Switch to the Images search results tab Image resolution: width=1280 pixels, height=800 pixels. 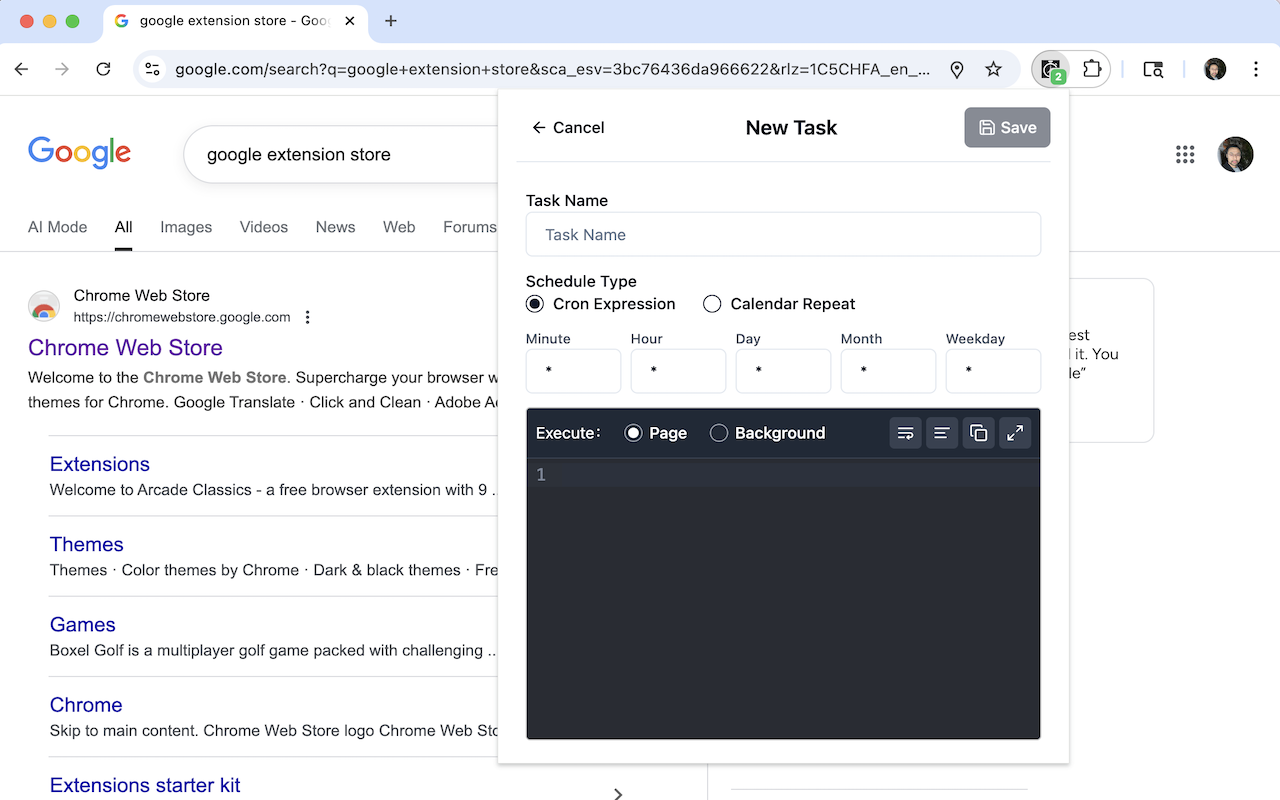pyautogui.click(x=186, y=227)
